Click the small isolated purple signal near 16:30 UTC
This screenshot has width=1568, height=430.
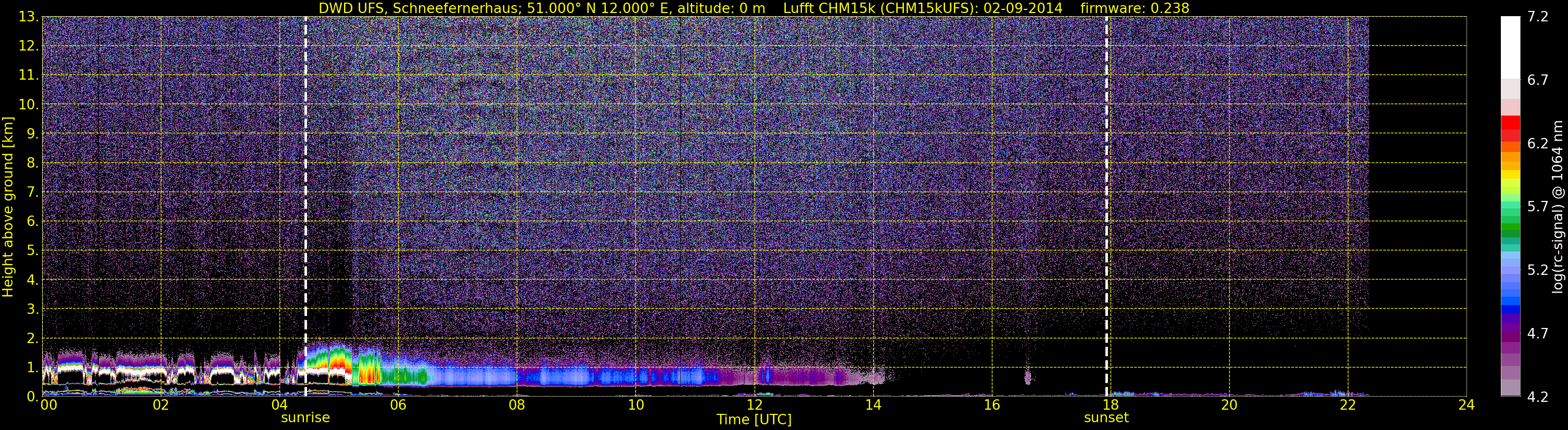coord(1027,377)
